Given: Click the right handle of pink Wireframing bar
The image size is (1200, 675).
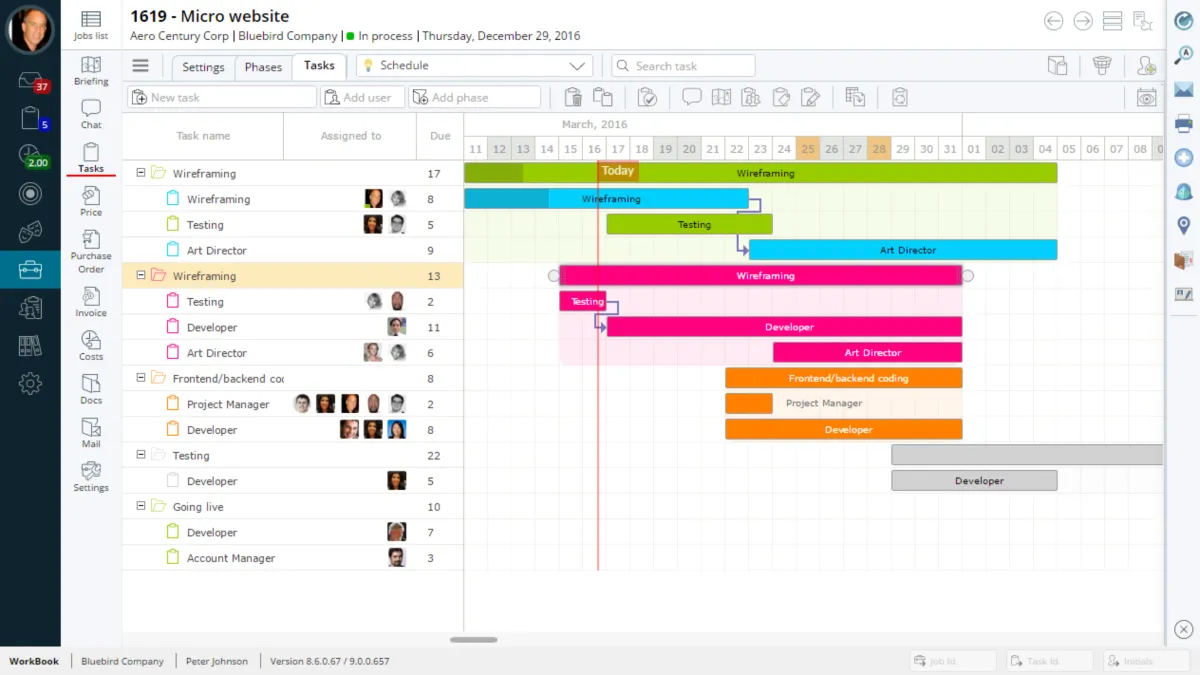Looking at the screenshot, I should [967, 276].
